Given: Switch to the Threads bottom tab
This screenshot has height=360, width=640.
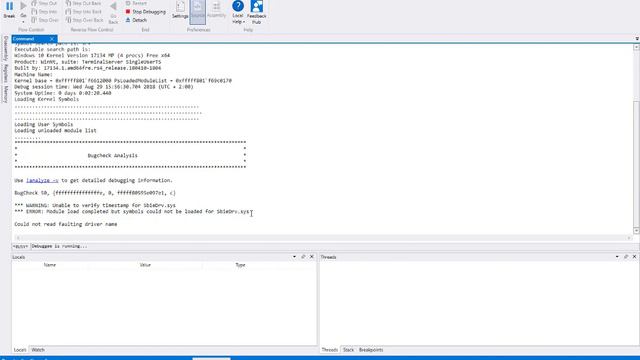Looking at the screenshot, I should click(x=329, y=350).
